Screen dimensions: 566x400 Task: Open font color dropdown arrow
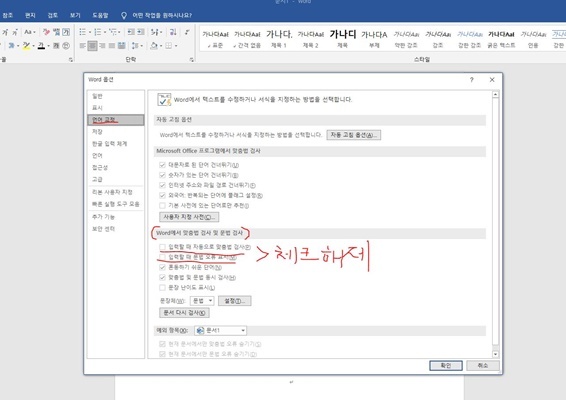[48, 46]
